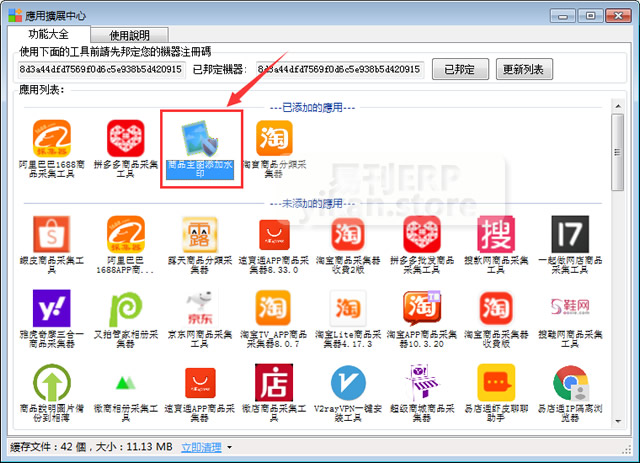Open the 京东 JD collection tool icon
The width and height of the screenshot is (640, 463).
point(200,310)
